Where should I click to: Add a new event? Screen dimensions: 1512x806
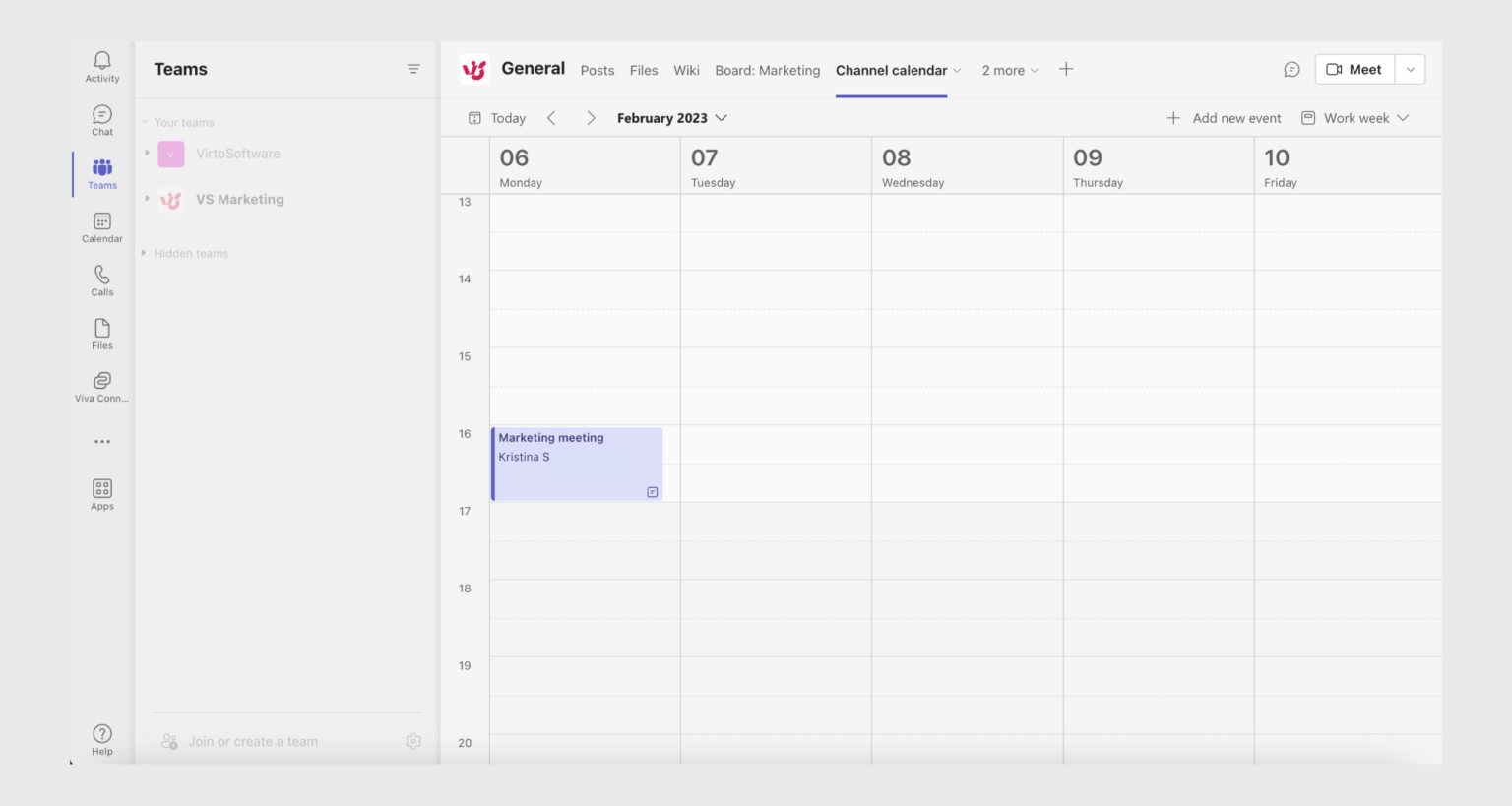(1225, 117)
